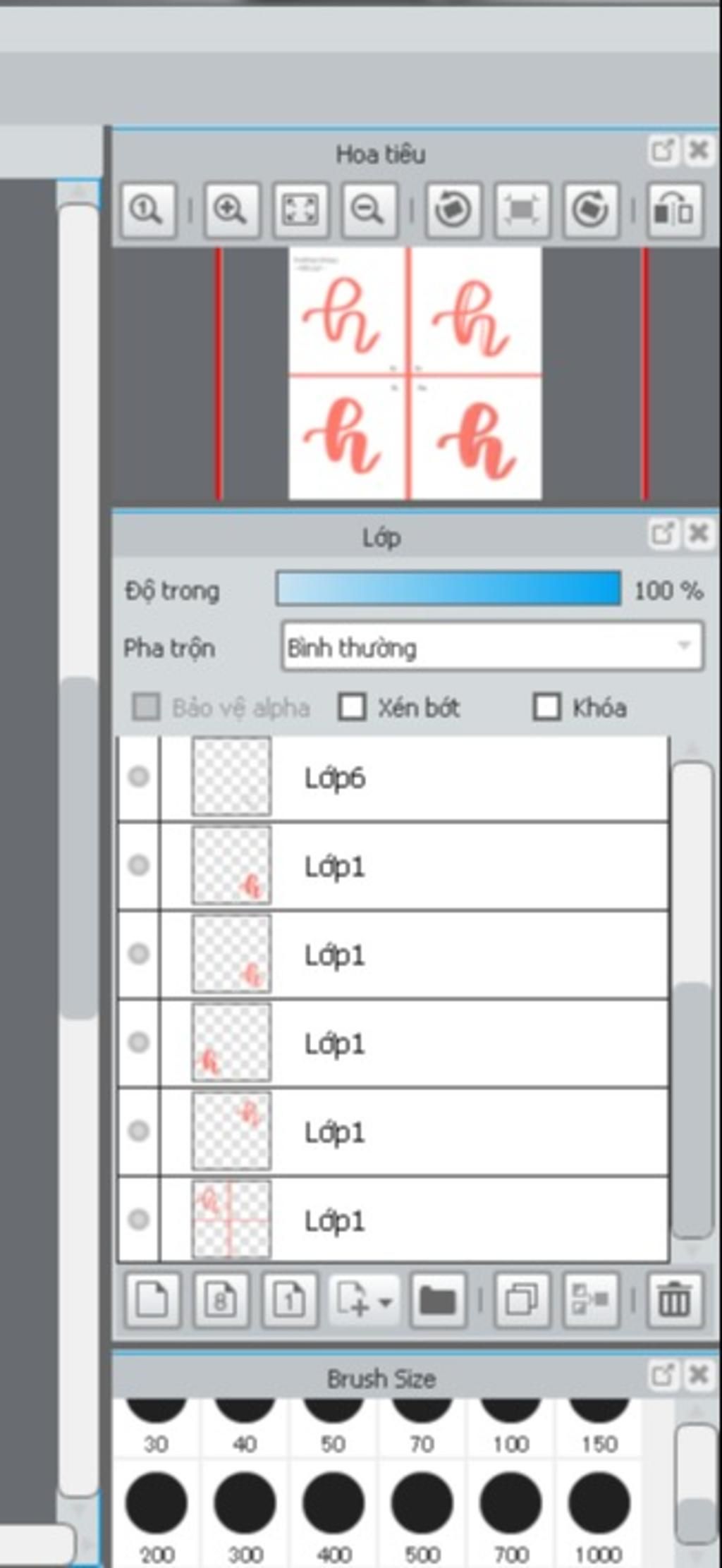Flip canvas view horizontally
Image resolution: width=722 pixels, height=1568 pixels.
(675, 210)
